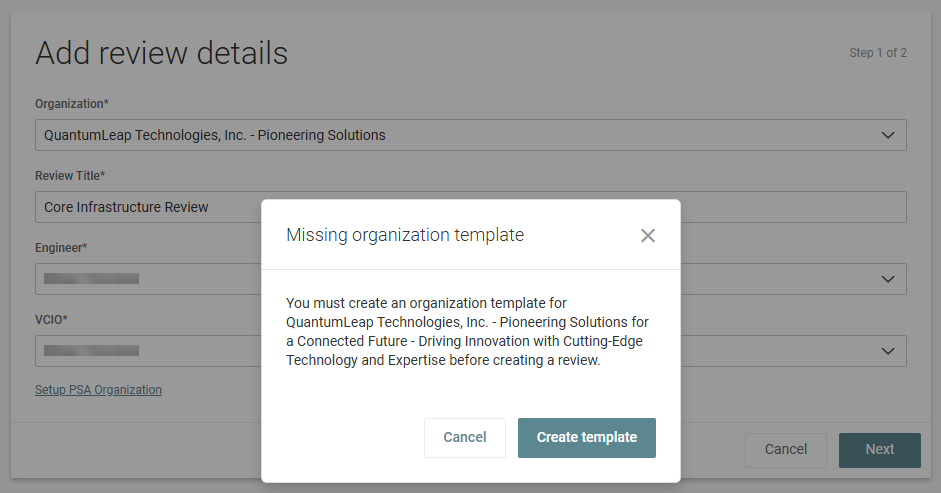Expand the VCIO dropdown arrow
The height and width of the screenshot is (493, 941).
(x=887, y=351)
